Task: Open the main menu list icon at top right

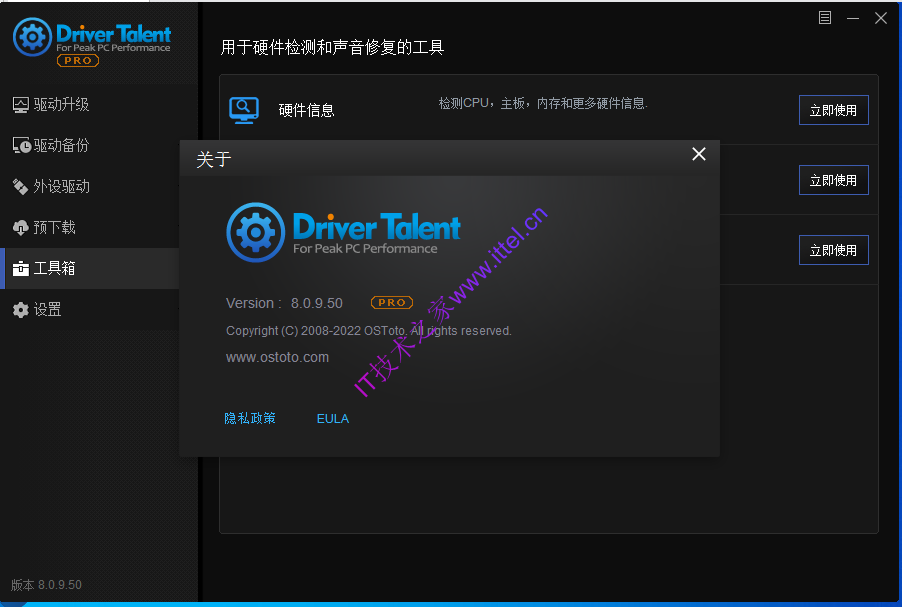Action: 825,18
